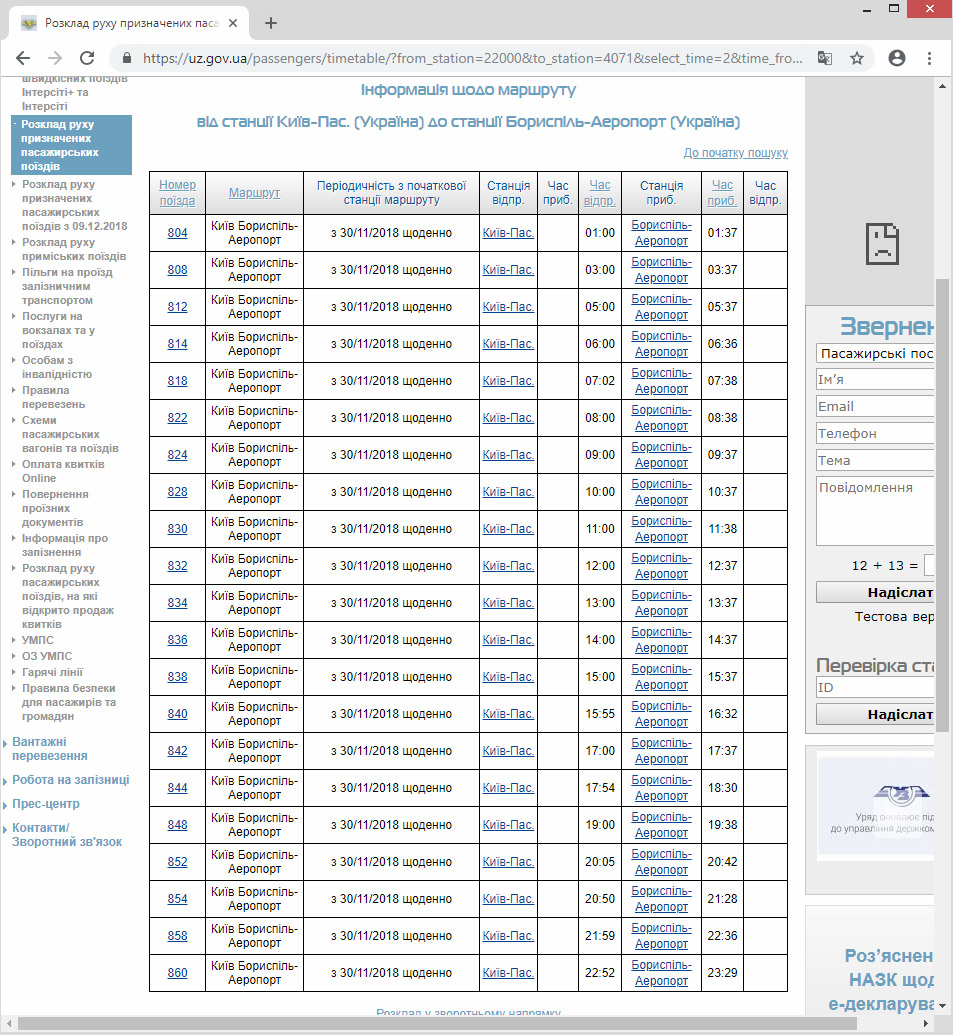Screen dimensions: 953x1035
Task: Open sidebar item УМПС
Action: [38, 640]
